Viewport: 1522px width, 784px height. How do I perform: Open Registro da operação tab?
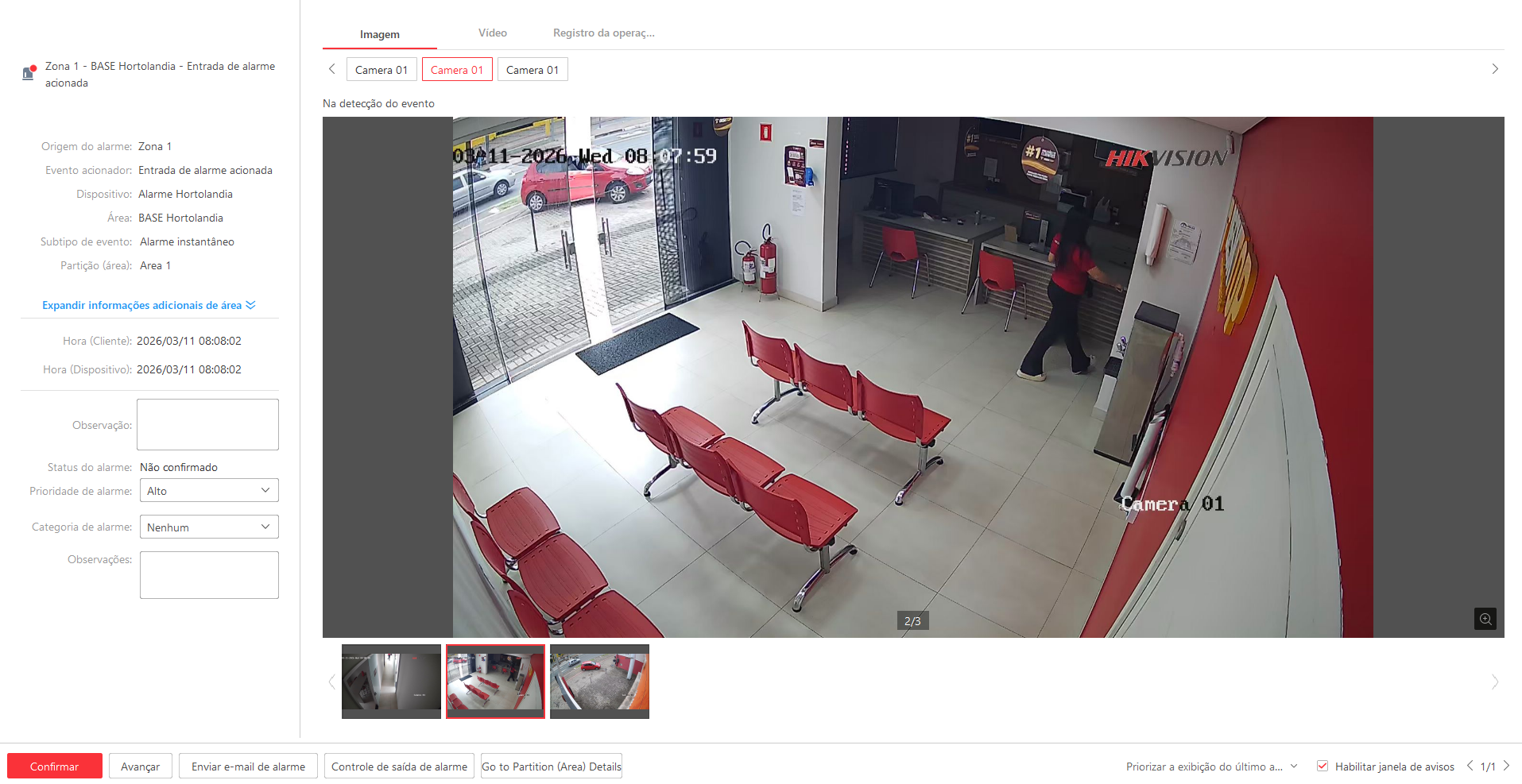coord(603,33)
